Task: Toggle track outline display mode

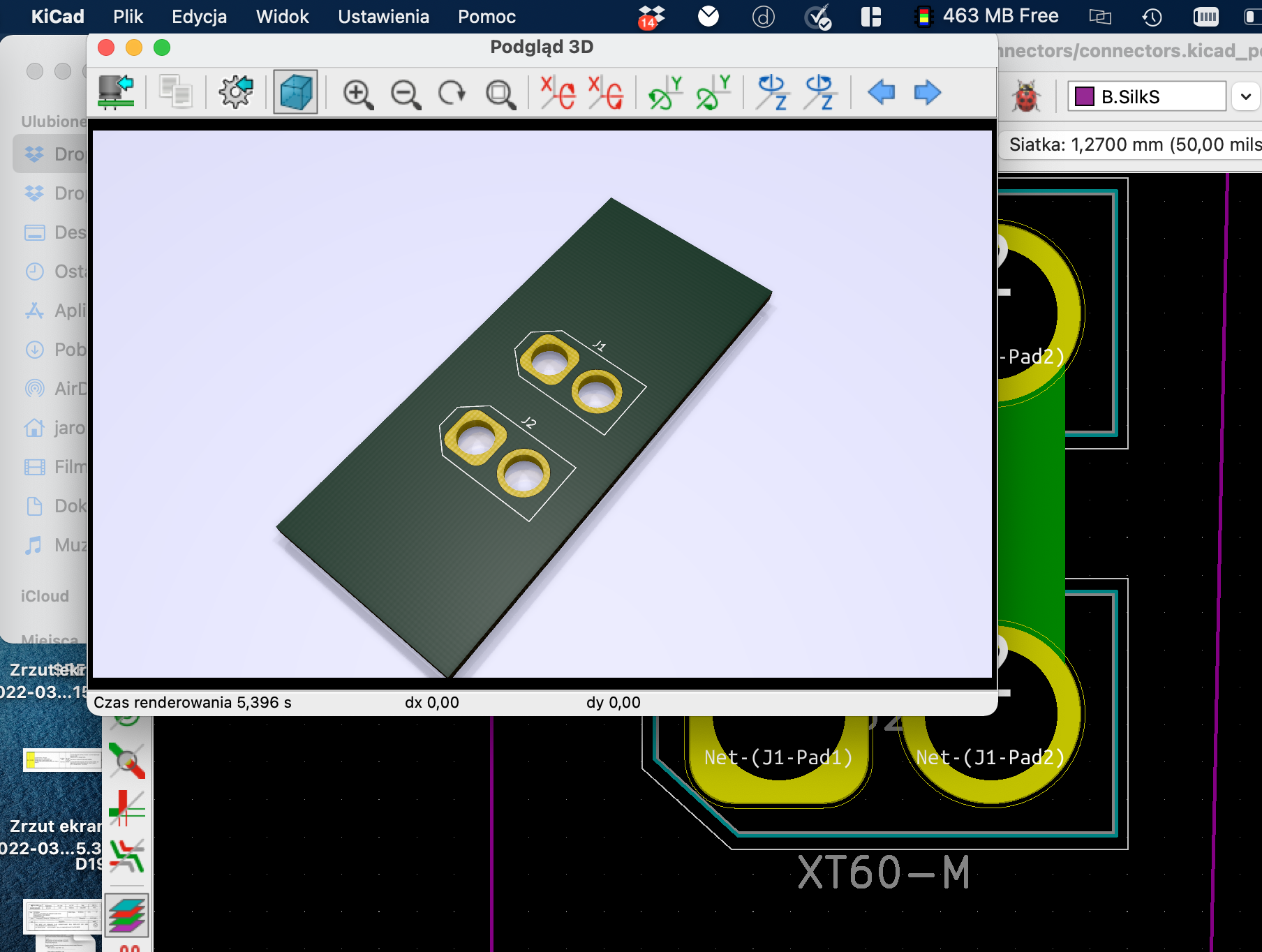Action: click(127, 810)
